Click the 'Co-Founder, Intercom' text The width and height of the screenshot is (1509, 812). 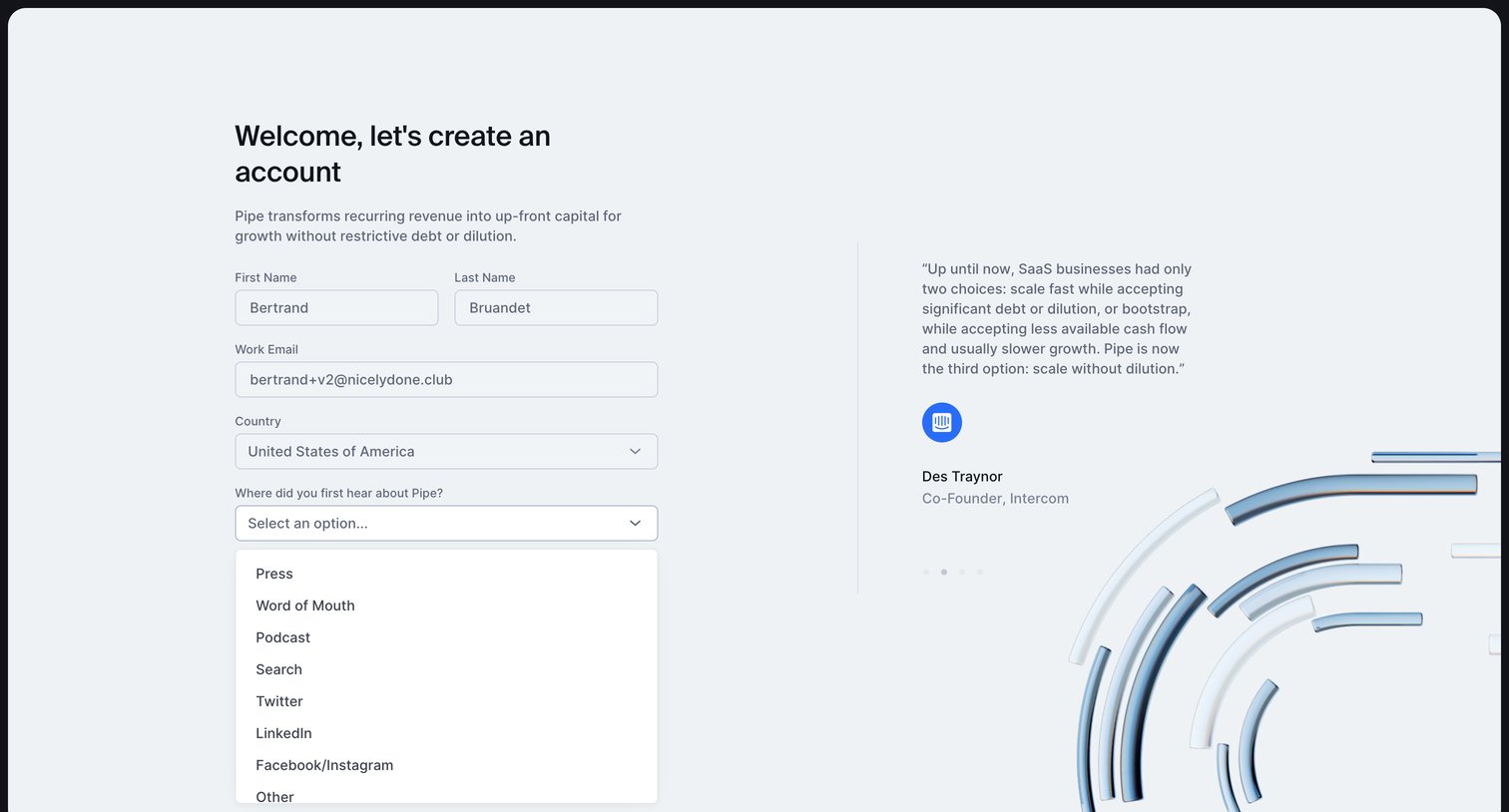pyautogui.click(x=995, y=499)
